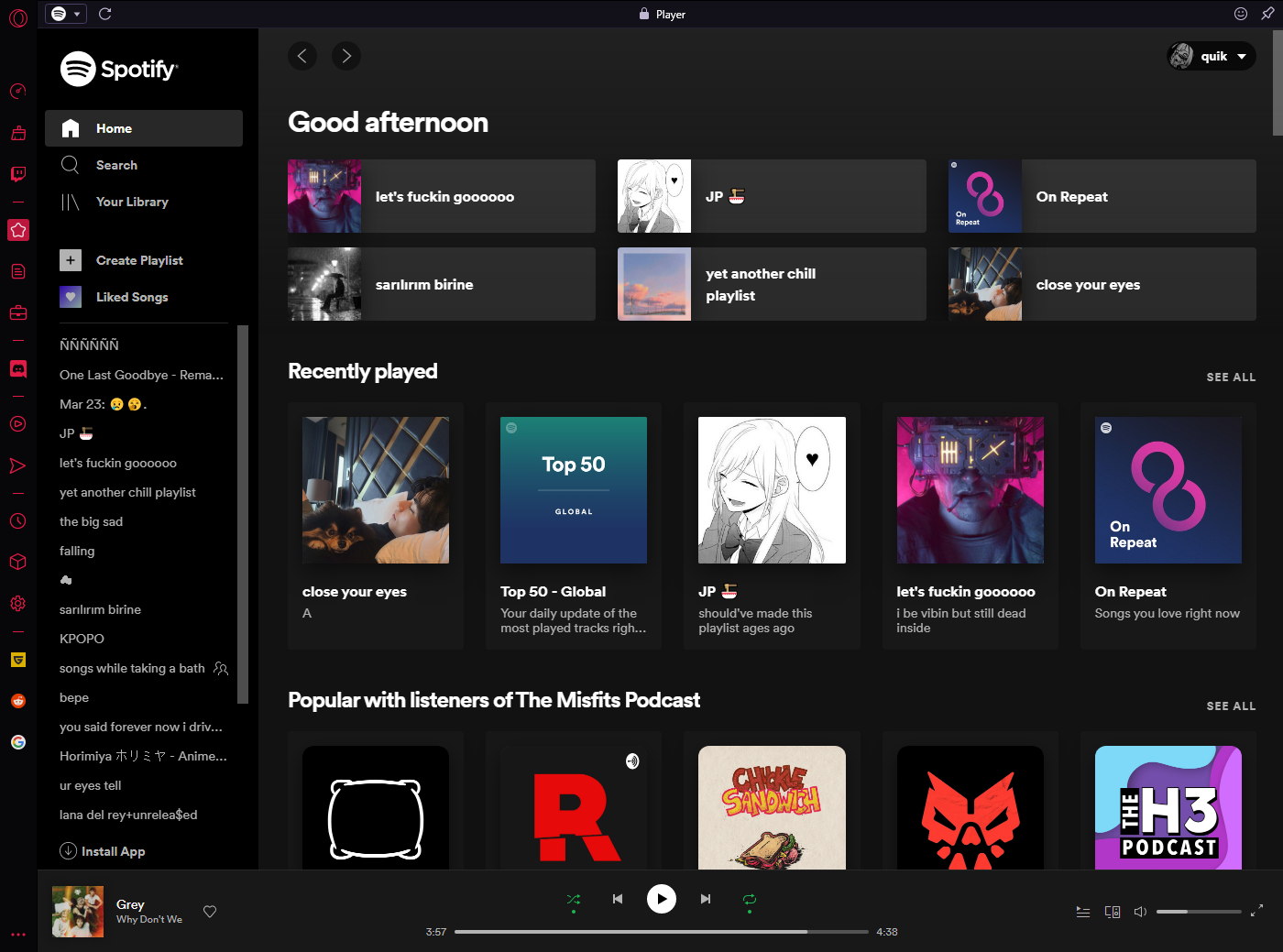Open the Grey album art in now playing
Image resolution: width=1283 pixels, height=952 pixels.
pyautogui.click(x=78, y=912)
